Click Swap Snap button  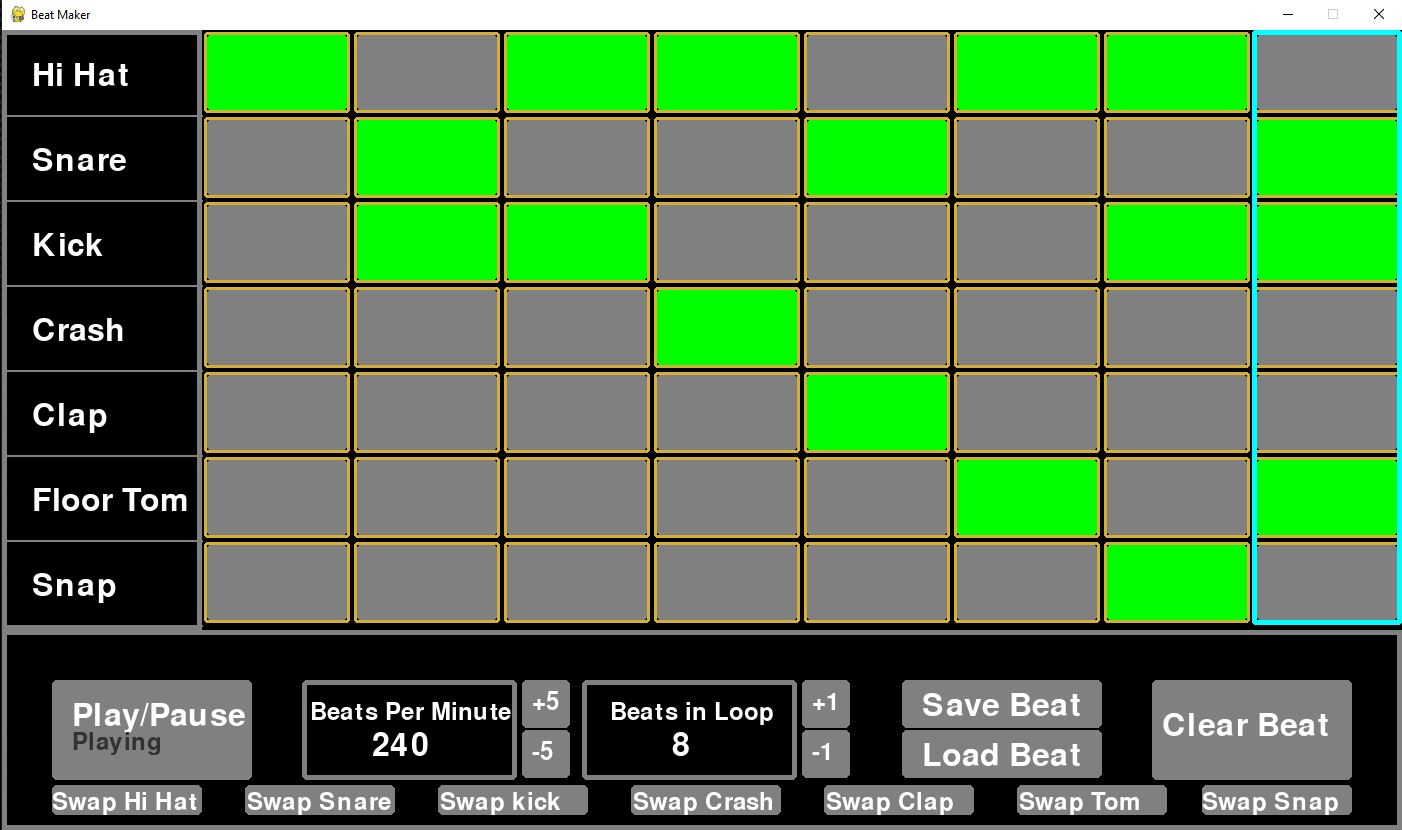(1277, 800)
